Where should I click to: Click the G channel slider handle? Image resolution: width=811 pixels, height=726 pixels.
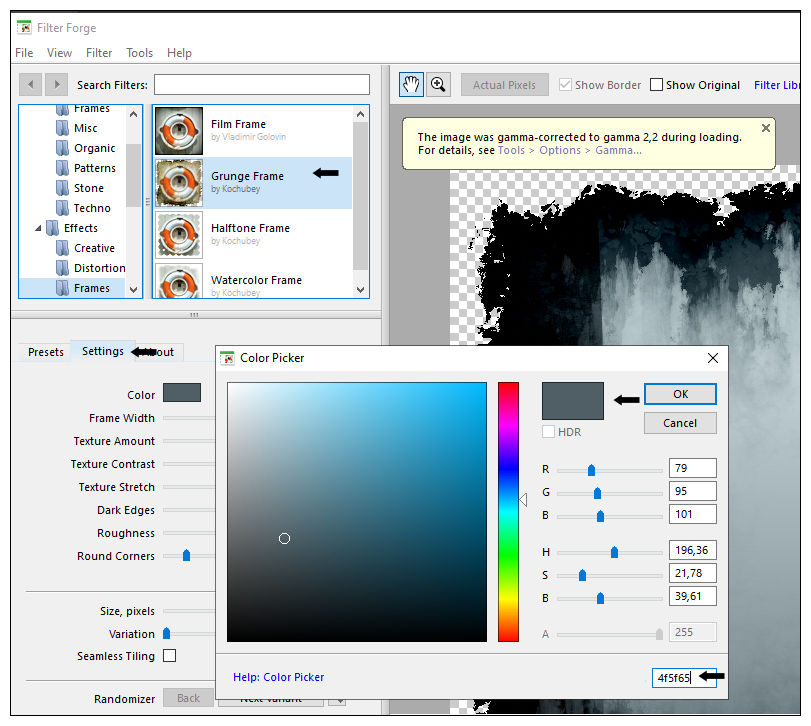[x=597, y=493]
